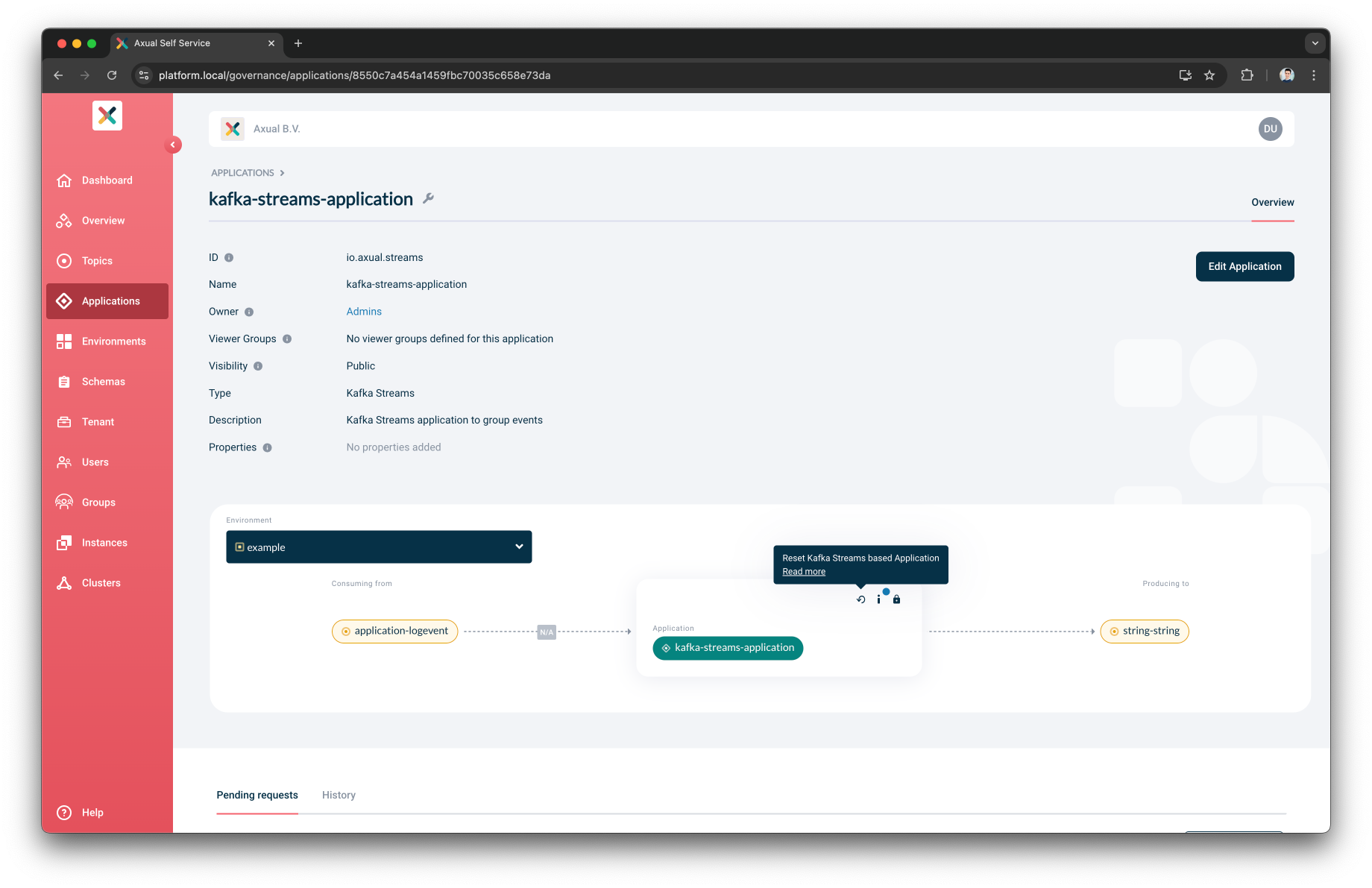The height and width of the screenshot is (888, 1372).
Task: Click the 'No properties added' text
Action: click(394, 448)
